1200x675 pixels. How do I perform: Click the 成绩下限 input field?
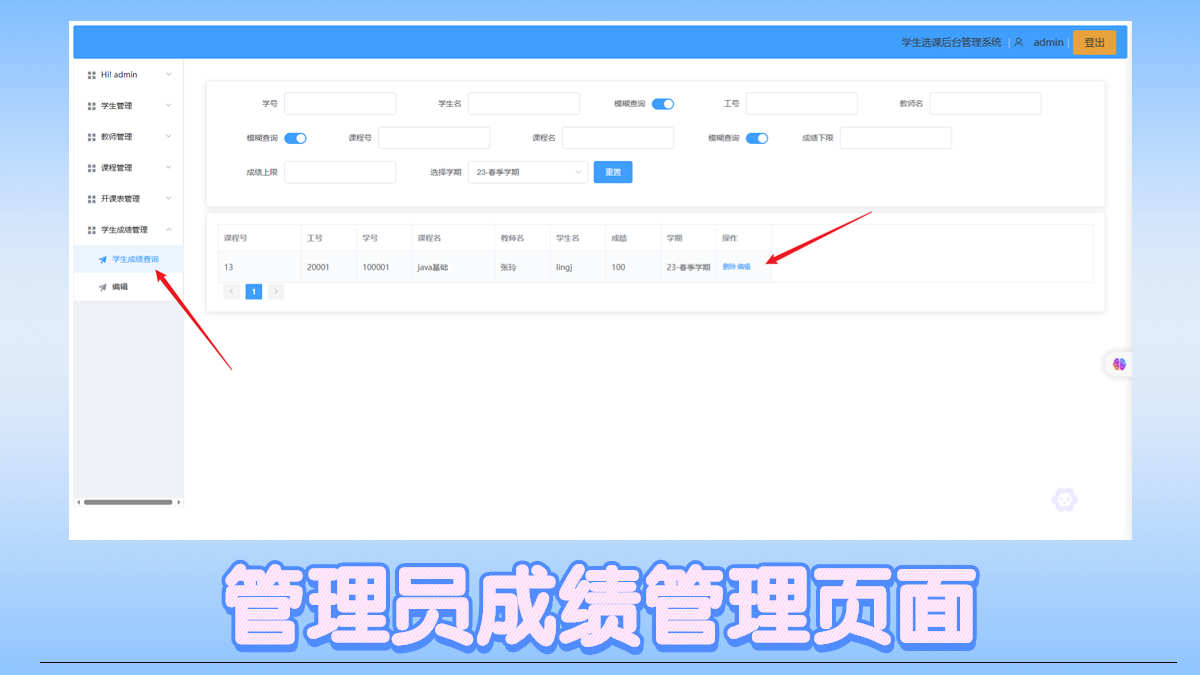[896, 138]
